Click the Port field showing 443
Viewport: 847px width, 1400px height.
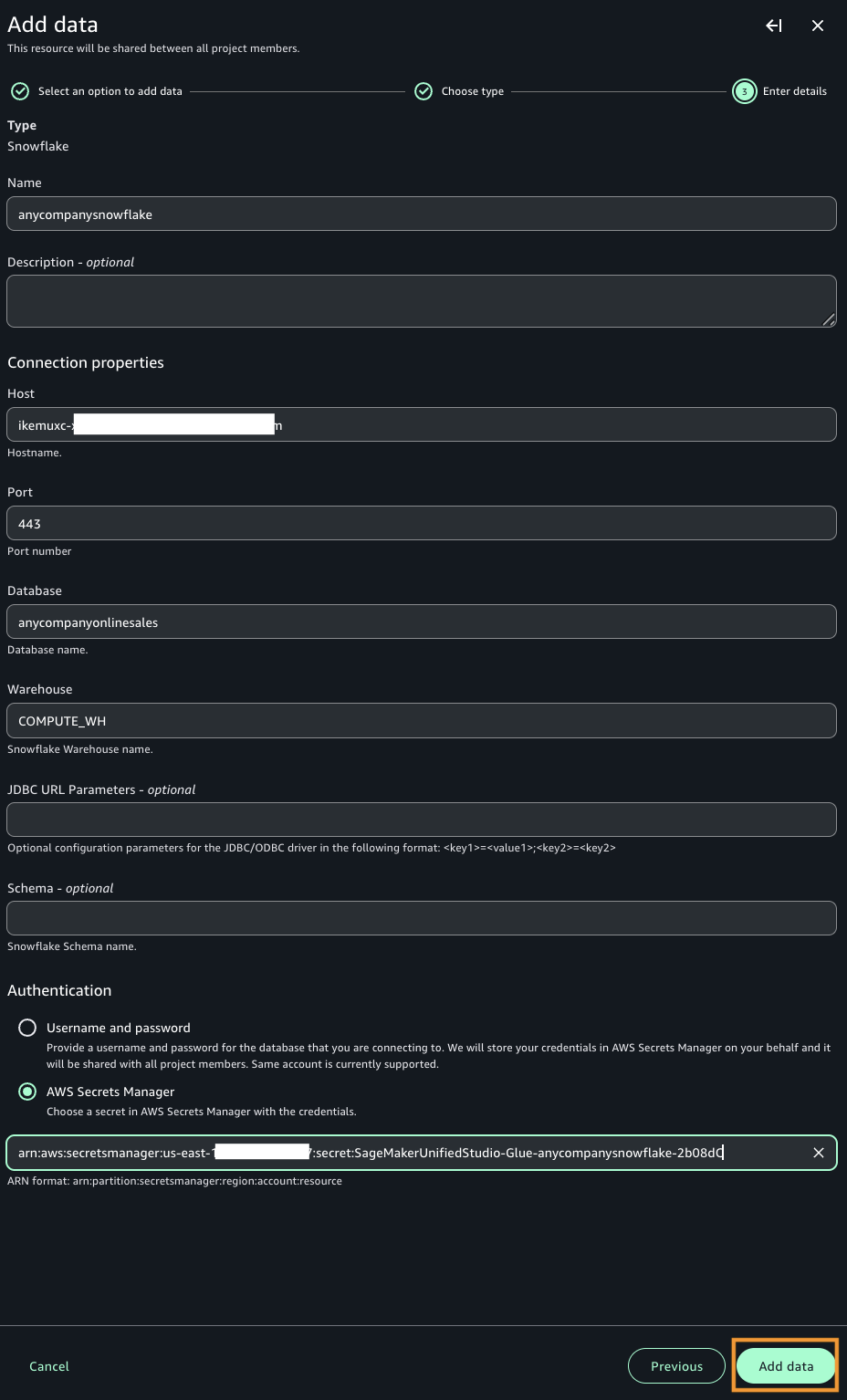(422, 524)
